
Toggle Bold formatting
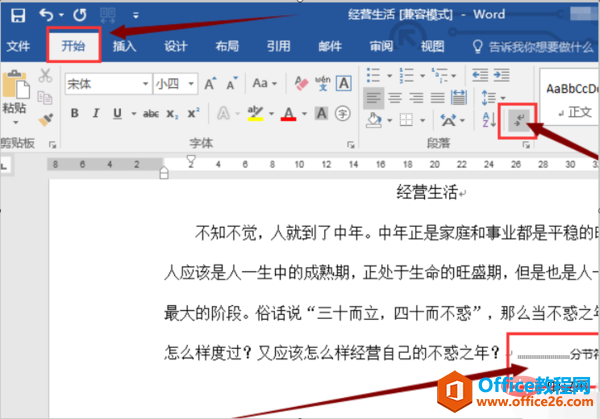[75, 113]
